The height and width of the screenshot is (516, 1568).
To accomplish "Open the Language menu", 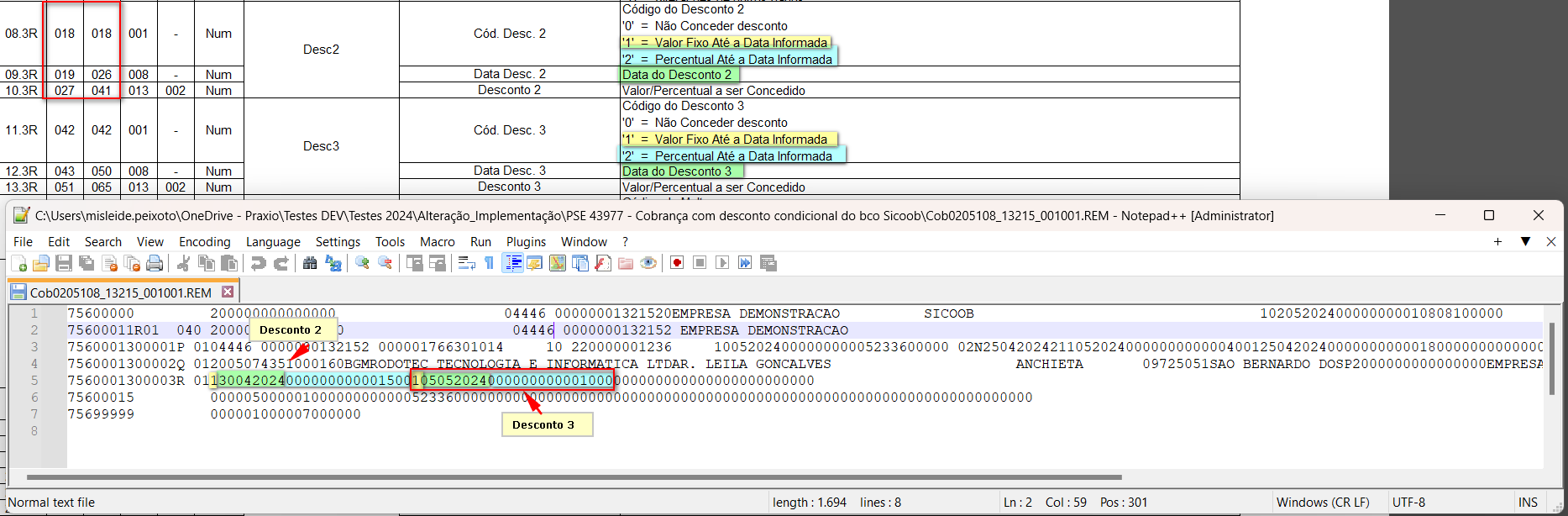I will coord(273,242).
